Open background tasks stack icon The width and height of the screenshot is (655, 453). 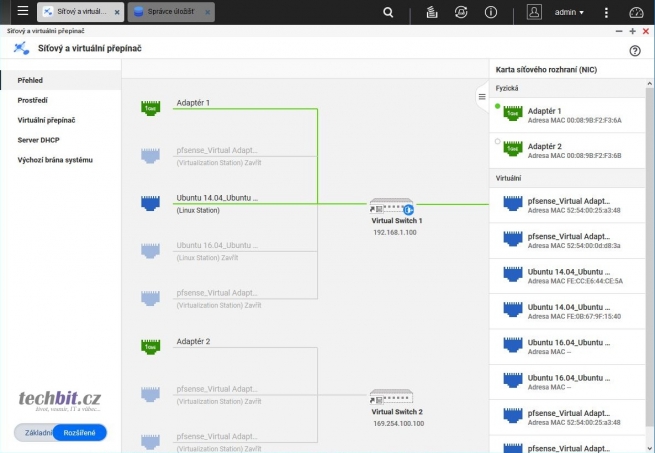[431, 12]
